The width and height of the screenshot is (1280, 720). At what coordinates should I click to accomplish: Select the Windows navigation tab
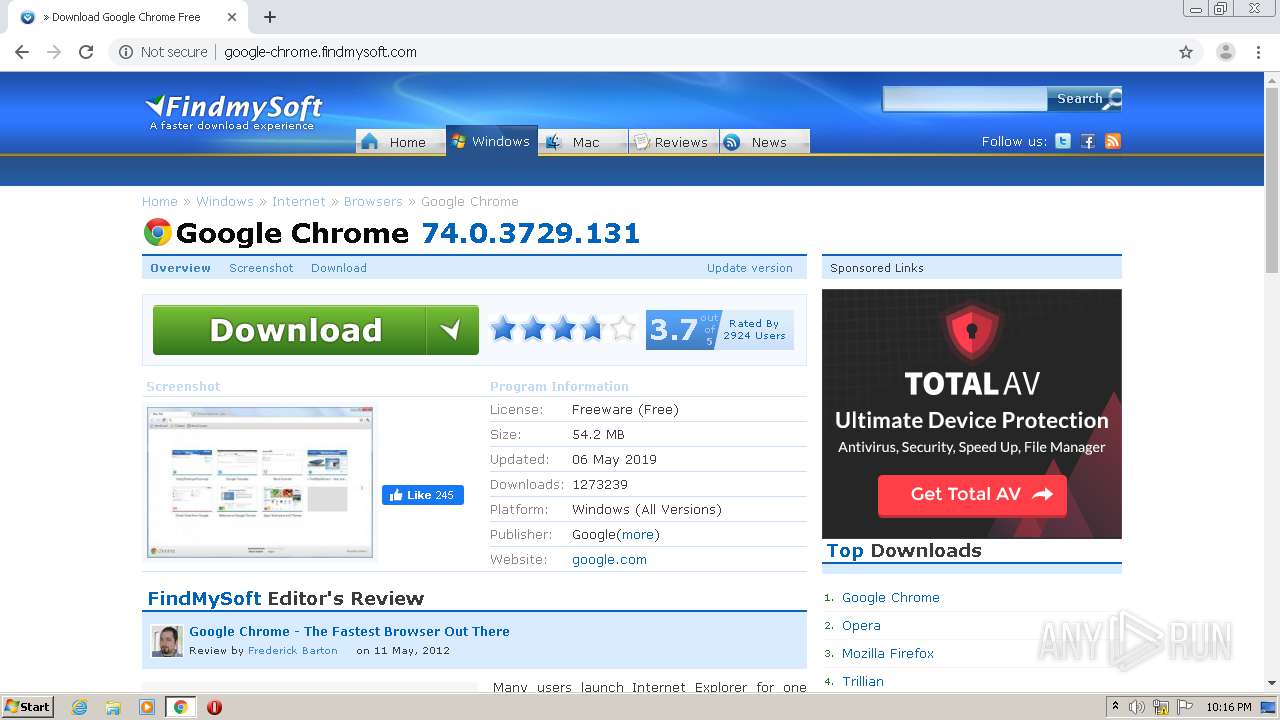pyautogui.click(x=492, y=141)
